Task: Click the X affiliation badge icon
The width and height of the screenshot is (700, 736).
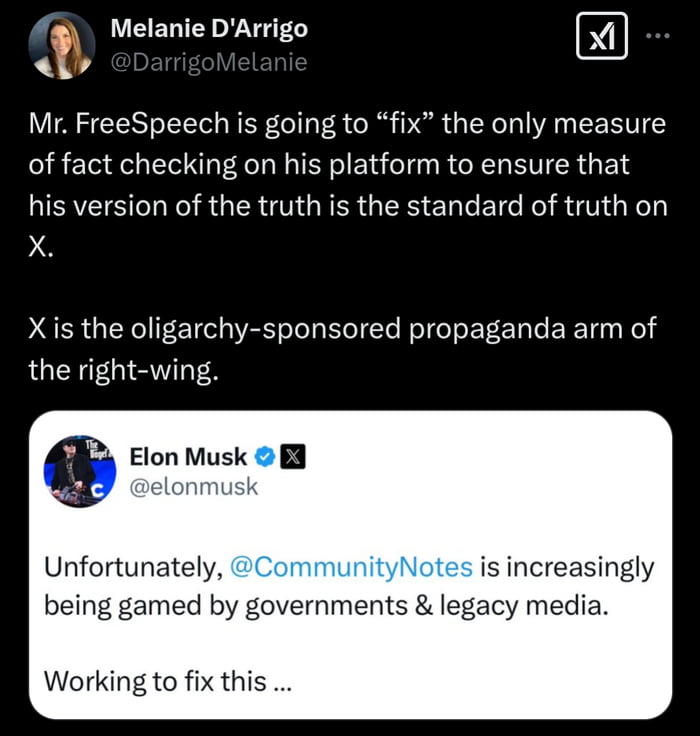Action: pyautogui.click(x=292, y=457)
